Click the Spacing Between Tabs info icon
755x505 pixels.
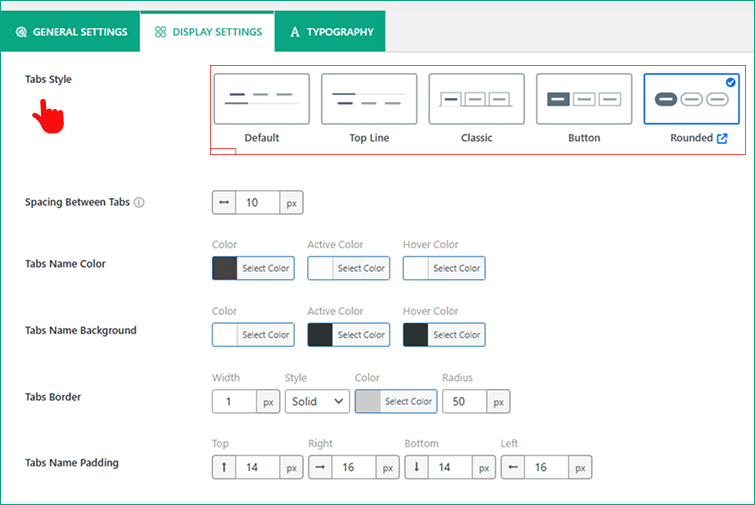point(139,202)
